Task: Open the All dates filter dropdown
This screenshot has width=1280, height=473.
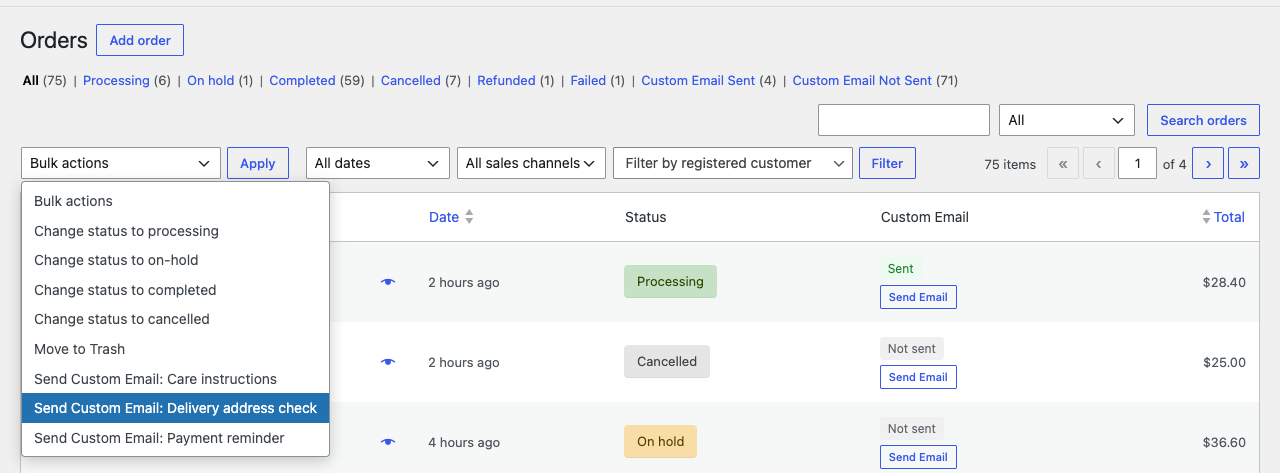Action: (x=377, y=163)
